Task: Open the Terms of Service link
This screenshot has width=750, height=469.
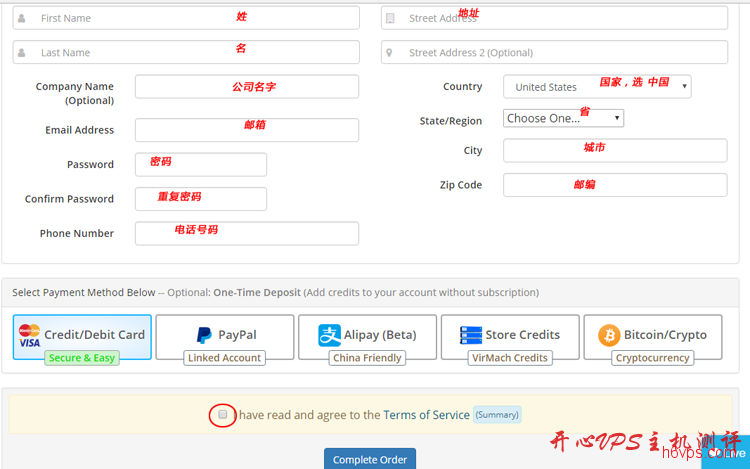Action: (426, 415)
